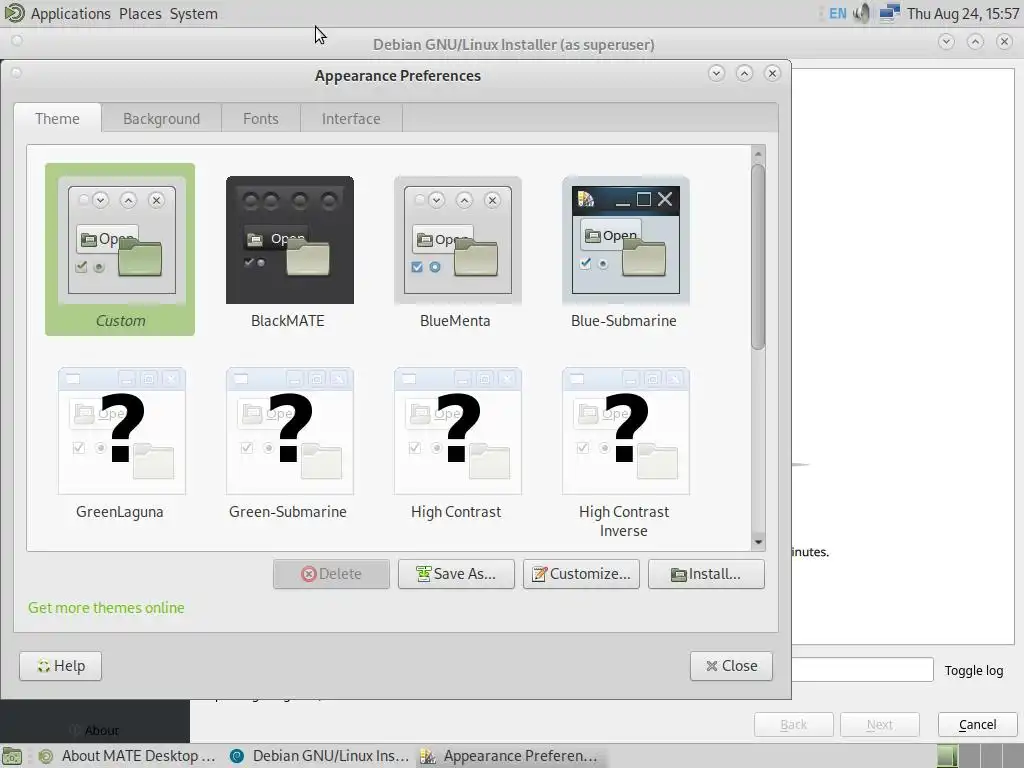Open the volume control icon
The image size is (1024, 768).
(862, 13)
